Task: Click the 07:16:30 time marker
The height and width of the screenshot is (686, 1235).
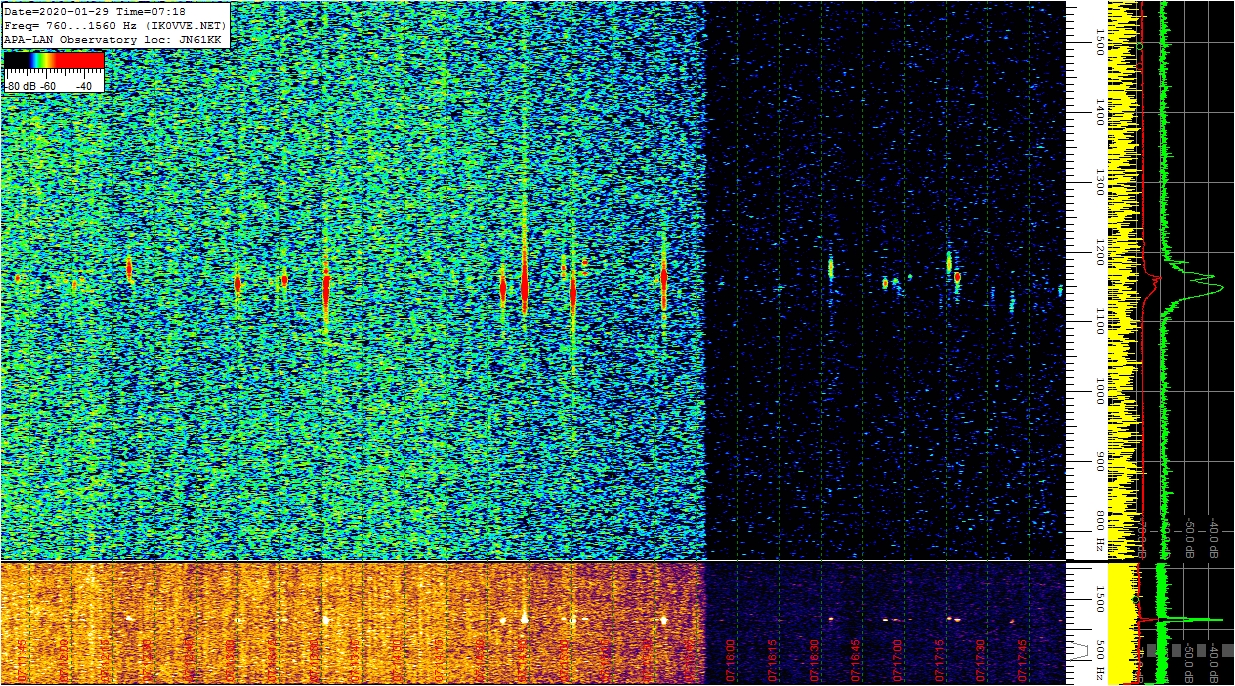Action: click(x=814, y=660)
